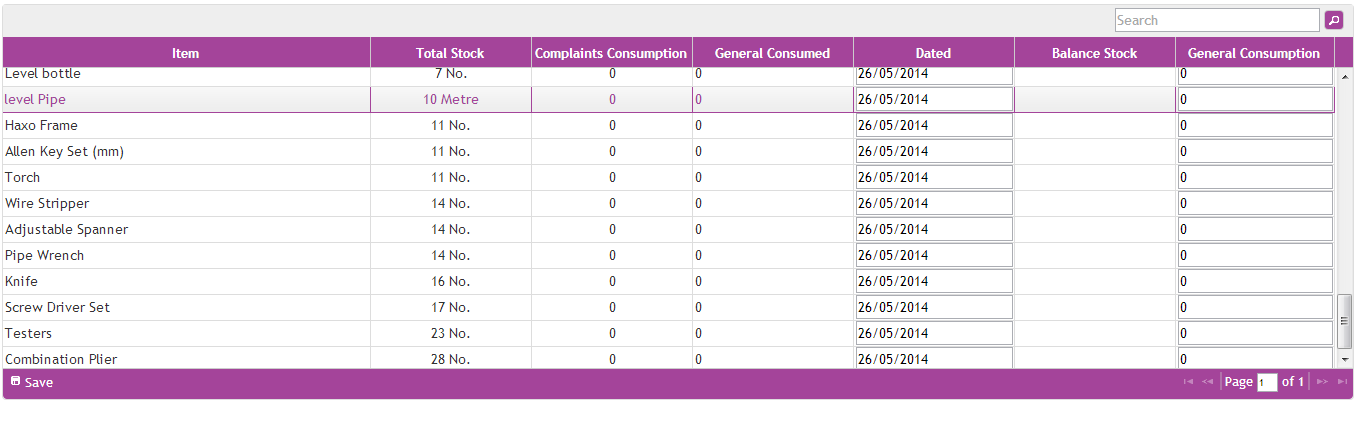Screen dimensions: 1366x428
Task: Select the Haxo Frame row
Action: 186,126
